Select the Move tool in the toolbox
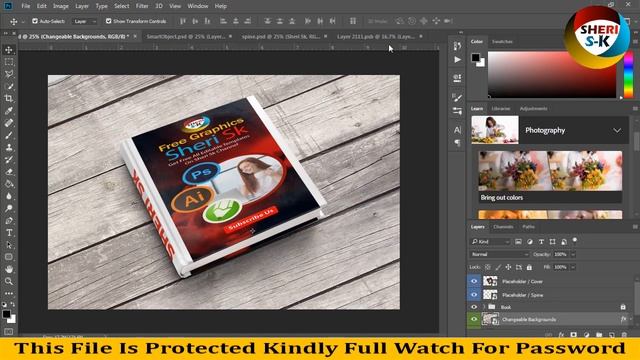 9,50
